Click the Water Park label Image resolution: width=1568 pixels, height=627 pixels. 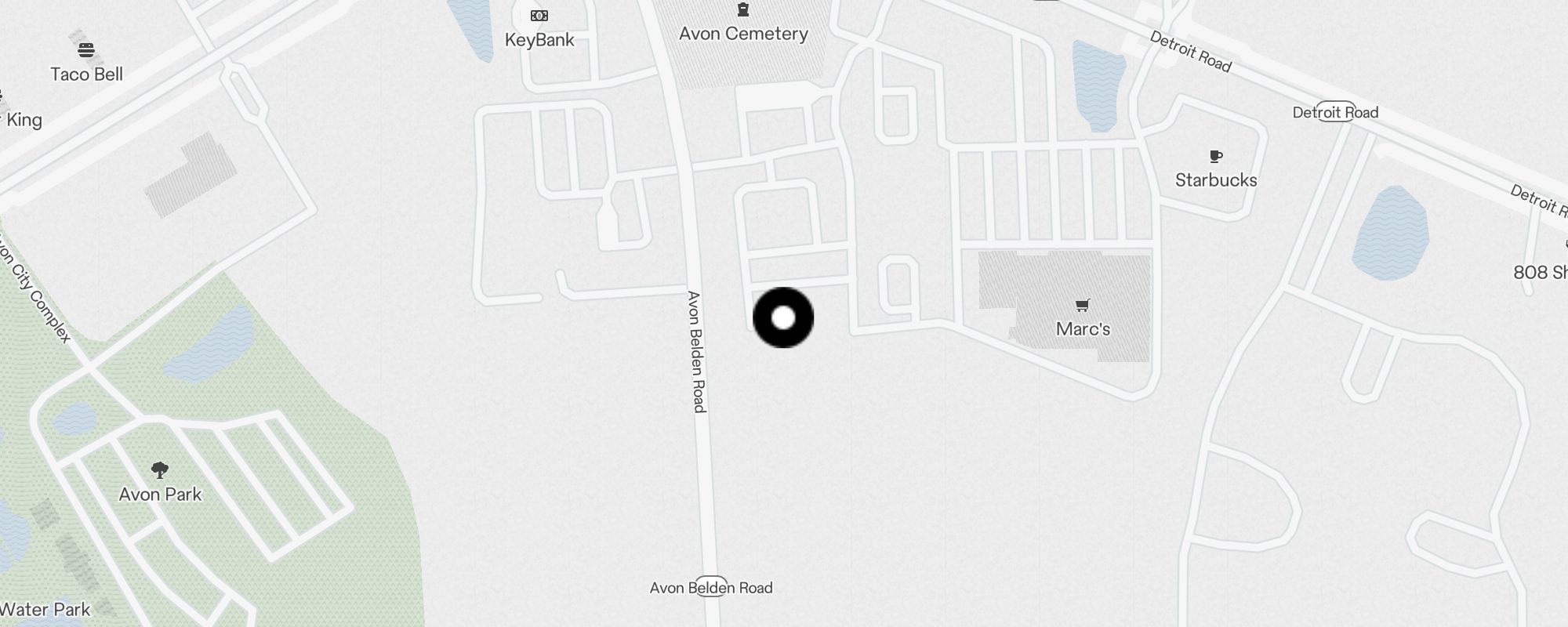45,609
